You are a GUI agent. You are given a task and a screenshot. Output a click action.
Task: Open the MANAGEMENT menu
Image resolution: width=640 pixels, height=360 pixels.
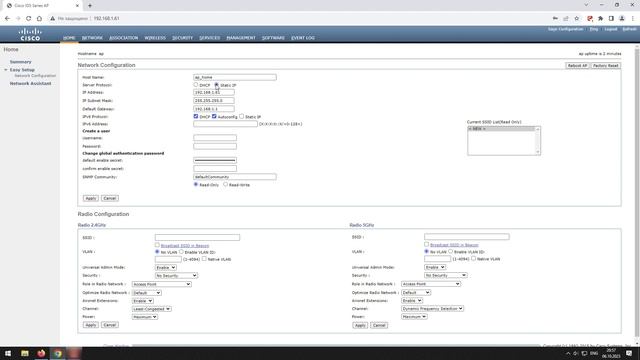241,38
